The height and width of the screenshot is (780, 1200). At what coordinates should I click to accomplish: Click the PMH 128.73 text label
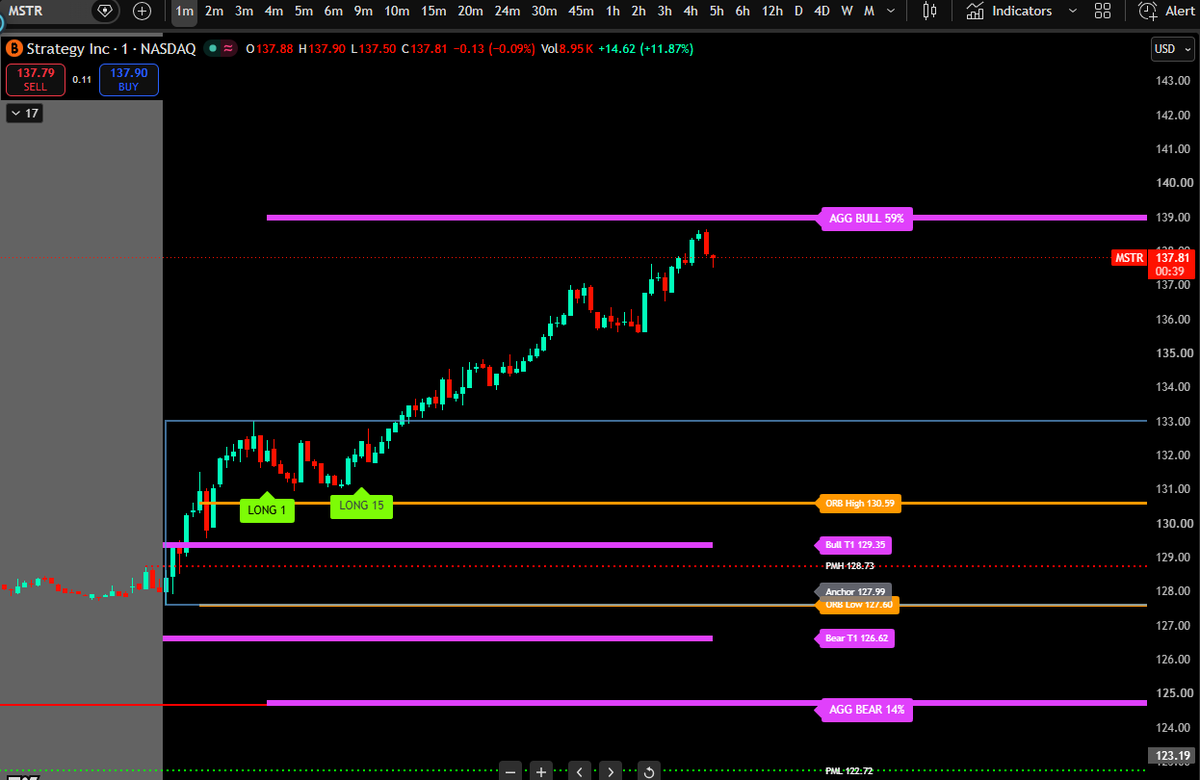point(851,566)
